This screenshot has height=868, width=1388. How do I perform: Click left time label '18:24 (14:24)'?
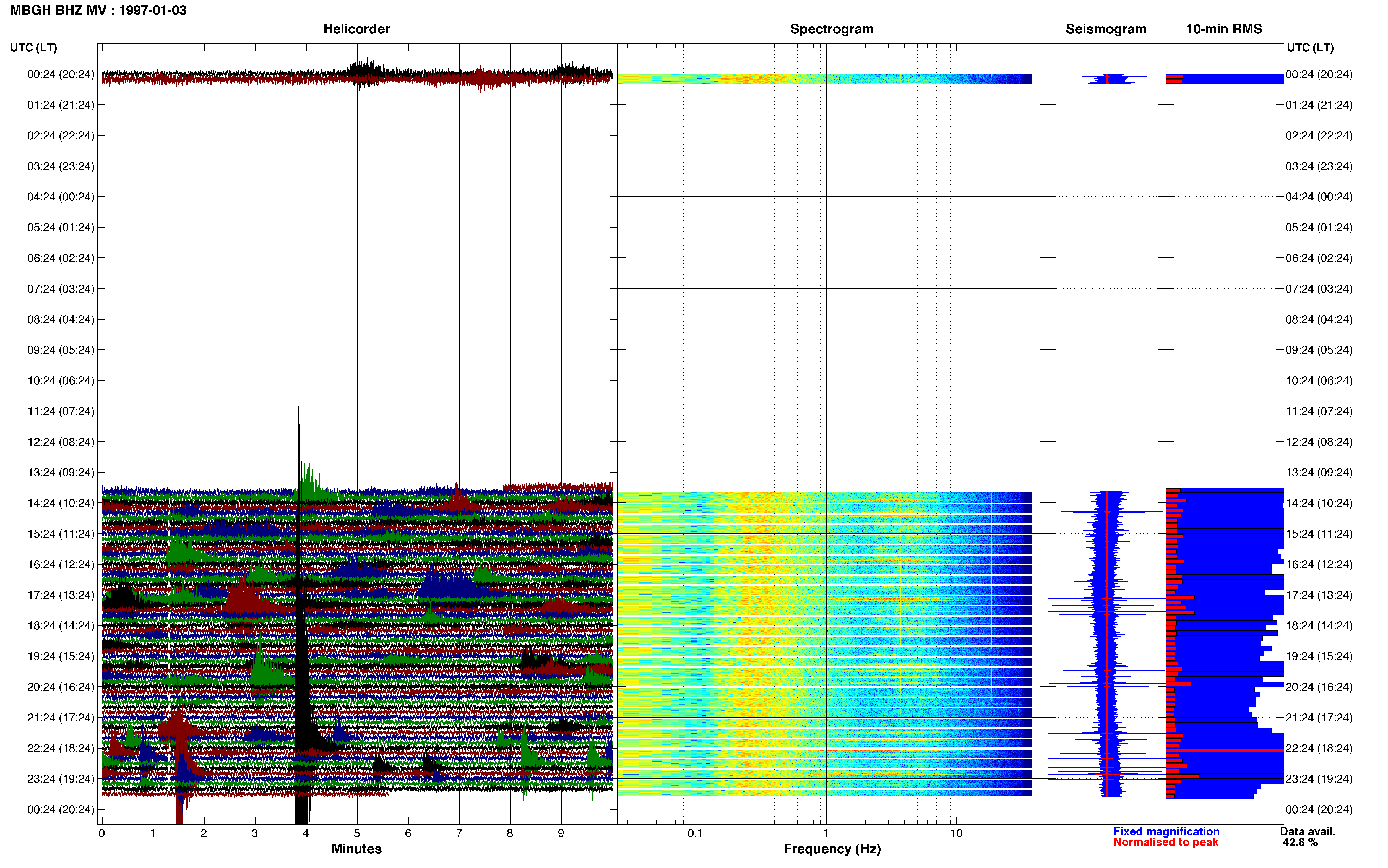(x=61, y=626)
